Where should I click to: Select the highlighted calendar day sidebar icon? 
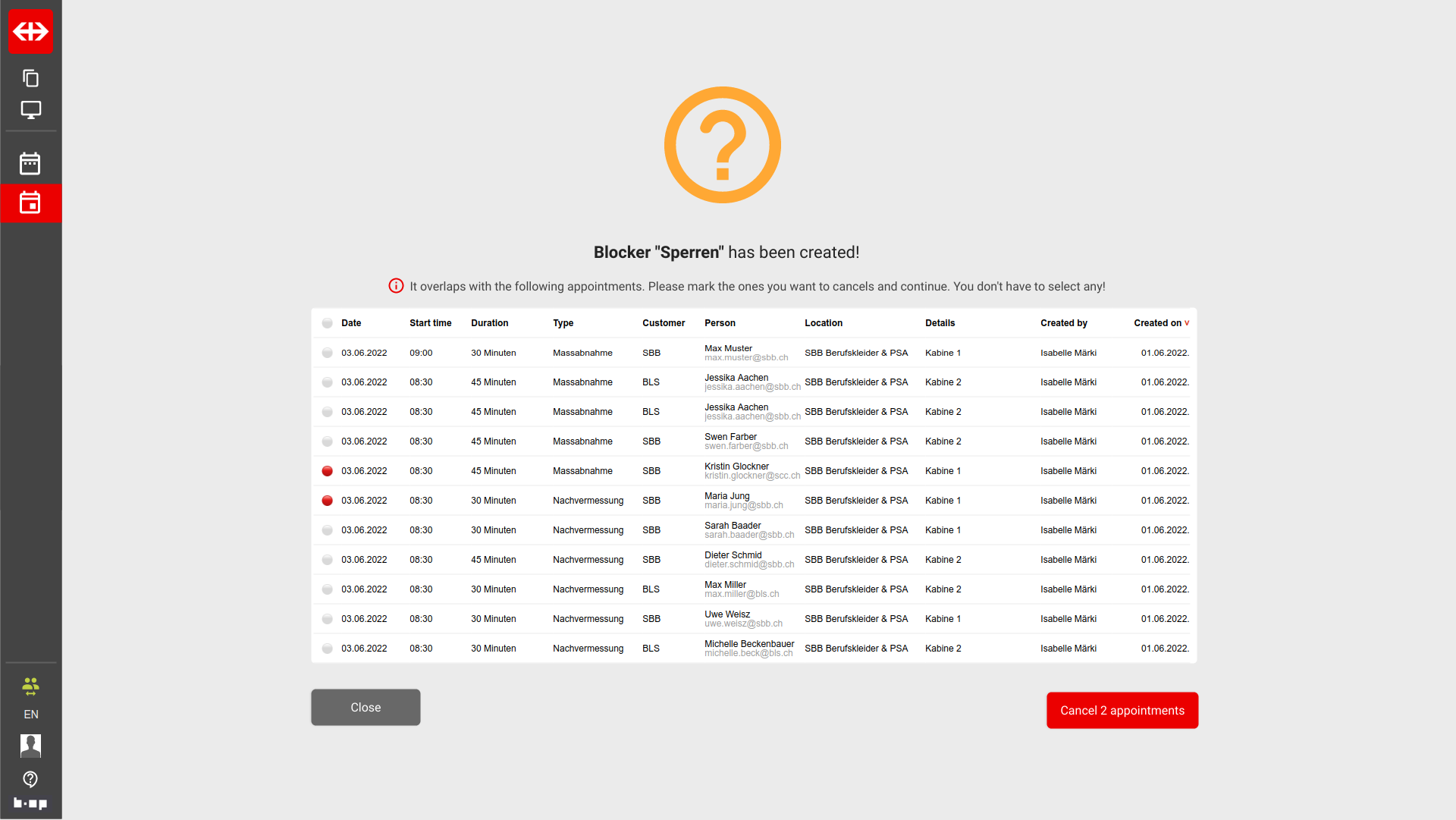coord(30,203)
